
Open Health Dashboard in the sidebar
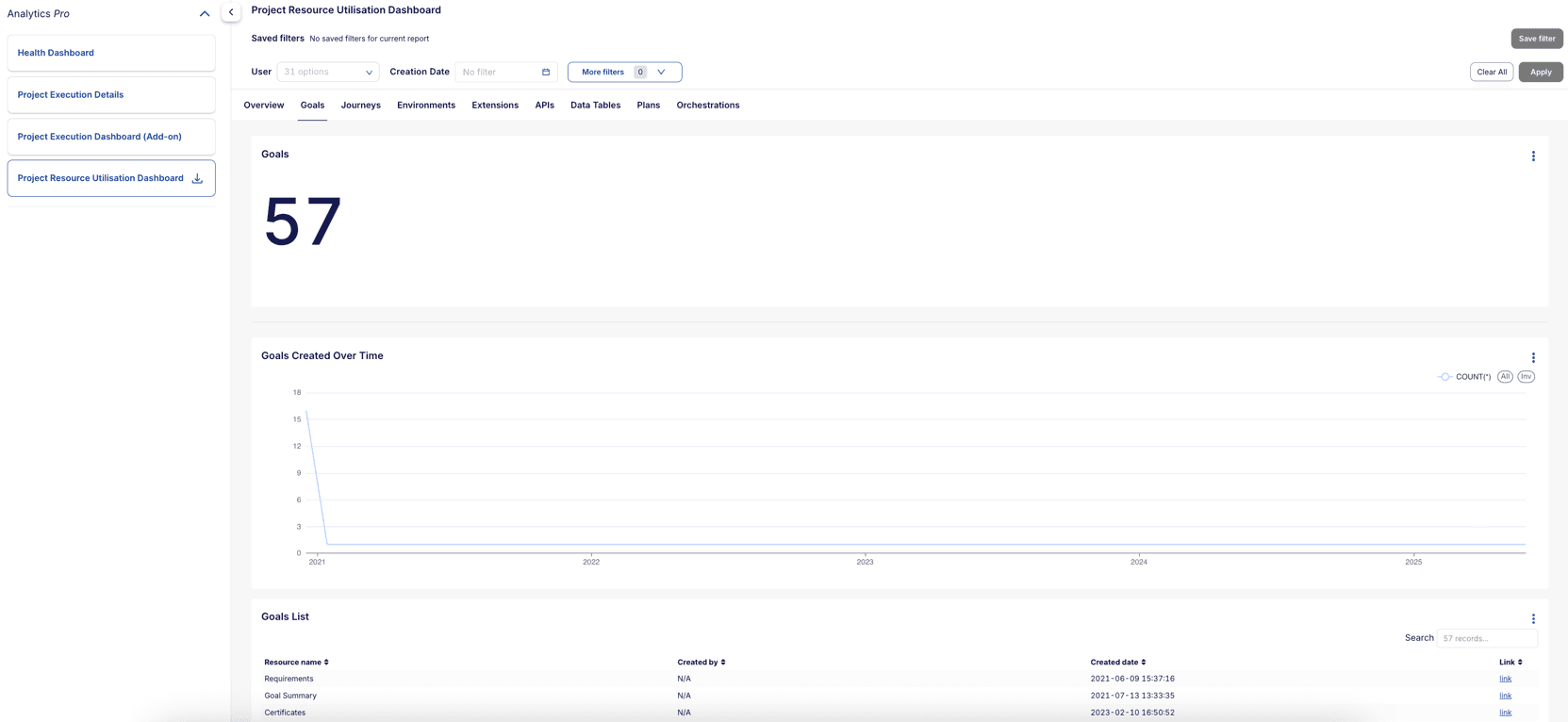tap(56, 53)
